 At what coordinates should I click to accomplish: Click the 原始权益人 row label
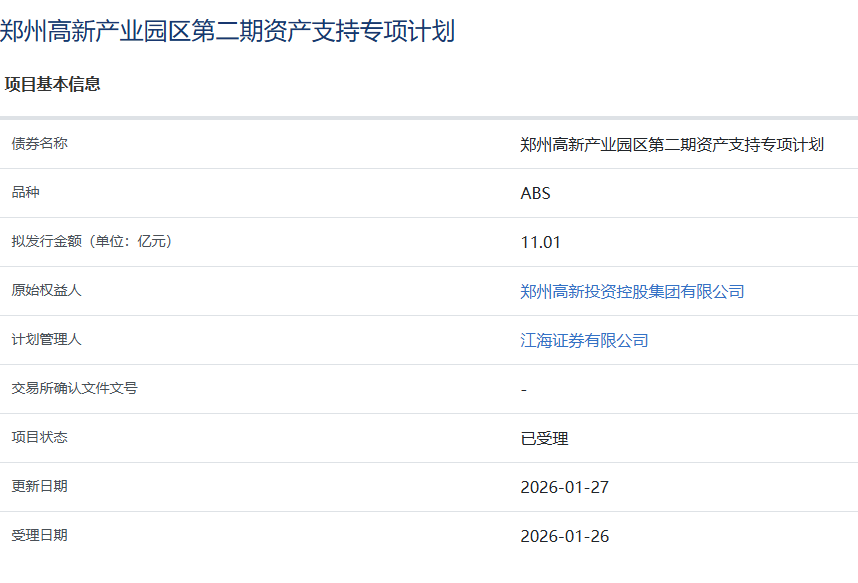click(47, 290)
